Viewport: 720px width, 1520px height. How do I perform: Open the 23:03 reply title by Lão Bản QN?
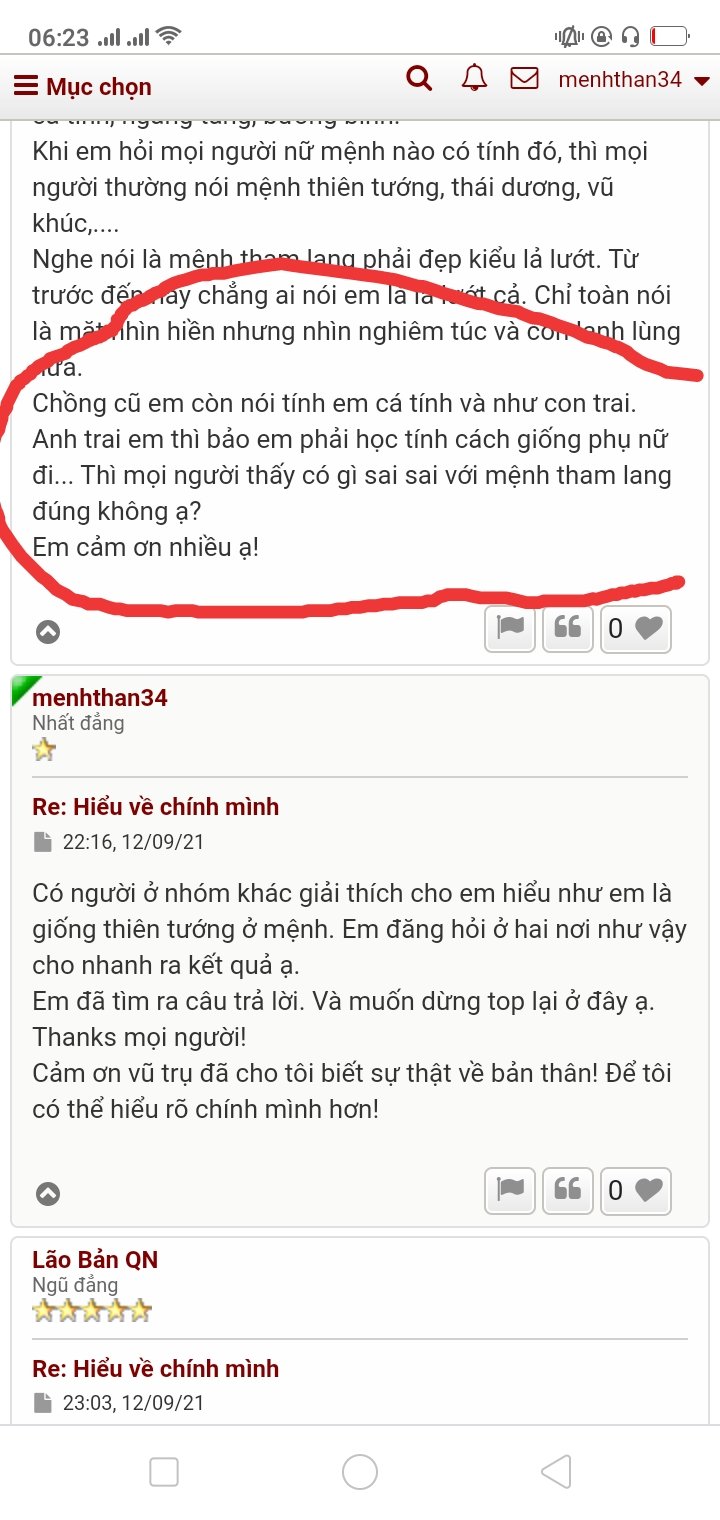click(155, 1369)
